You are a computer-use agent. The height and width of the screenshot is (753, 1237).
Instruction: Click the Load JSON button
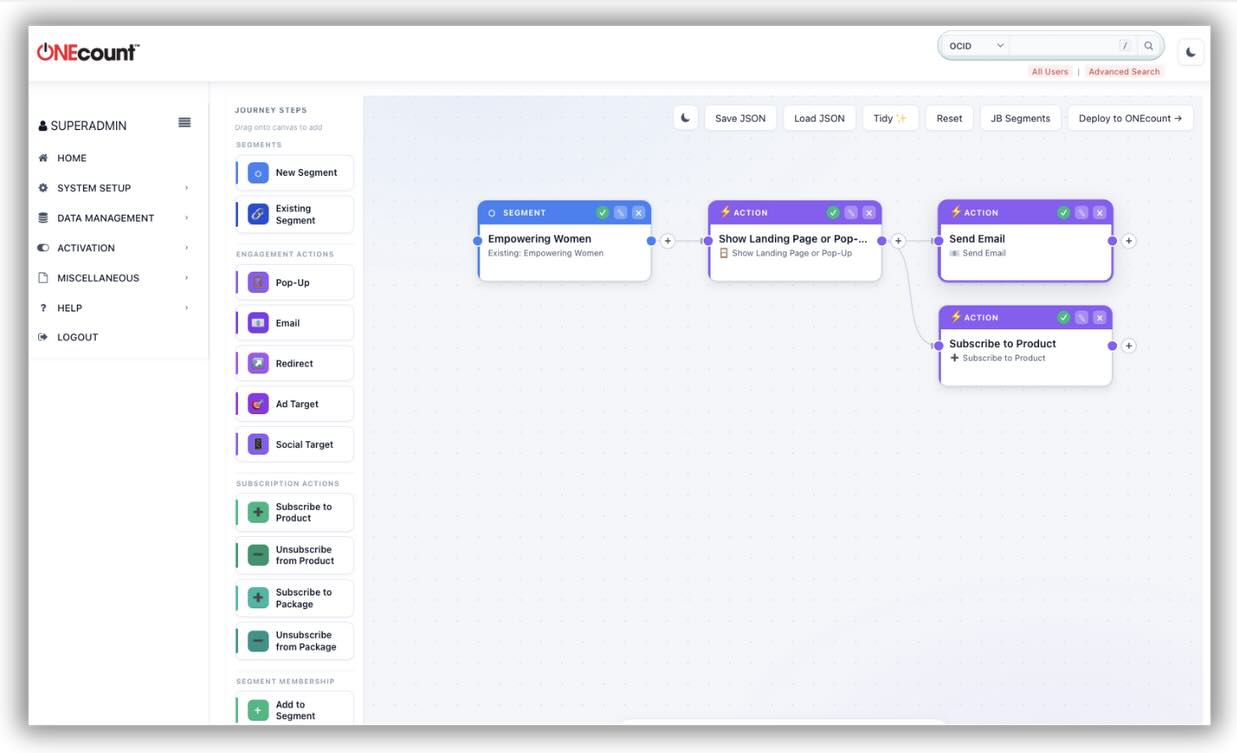tap(819, 118)
